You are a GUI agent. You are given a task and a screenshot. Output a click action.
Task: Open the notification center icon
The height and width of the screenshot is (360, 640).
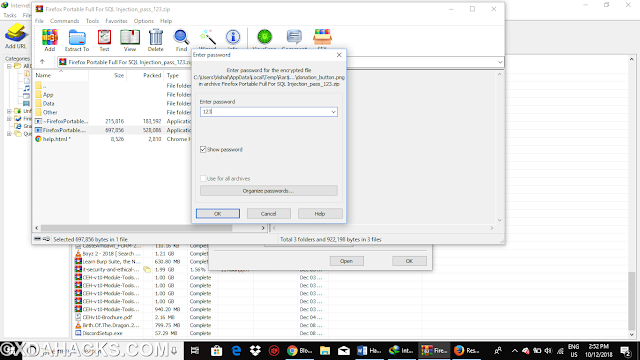pyautogui.click(x=625, y=351)
